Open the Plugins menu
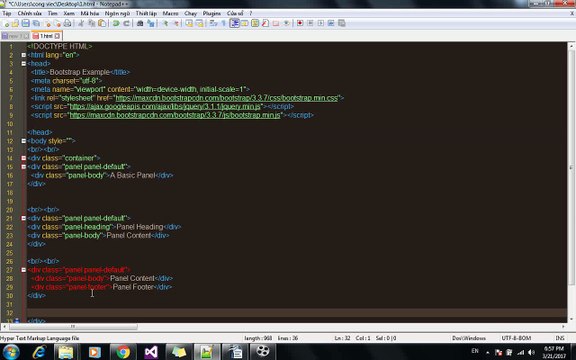576x360 pixels. (x=212, y=13)
